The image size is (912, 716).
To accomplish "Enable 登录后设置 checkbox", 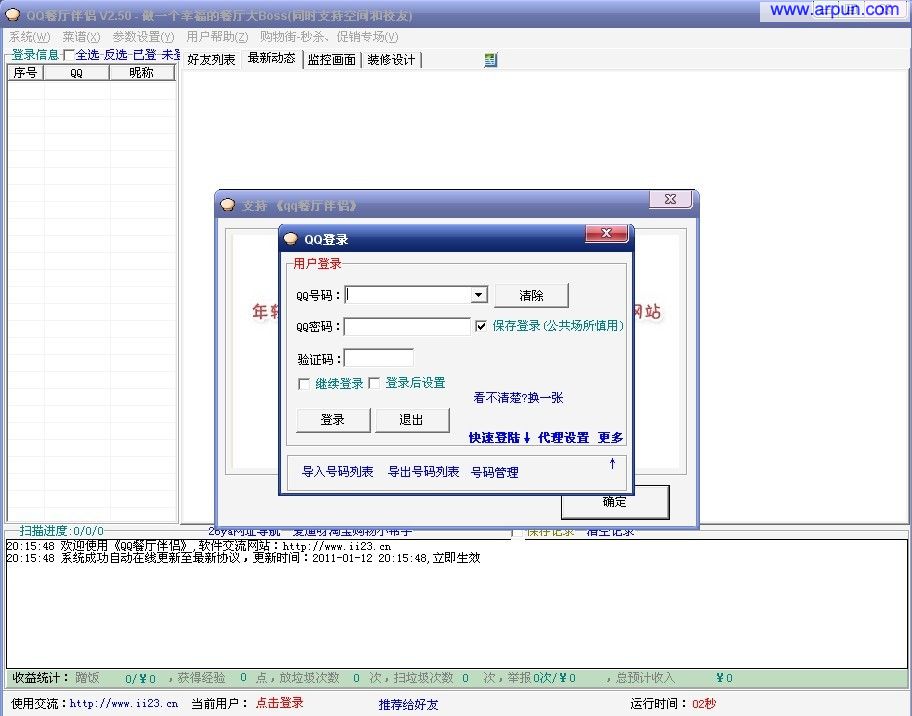I will (375, 383).
